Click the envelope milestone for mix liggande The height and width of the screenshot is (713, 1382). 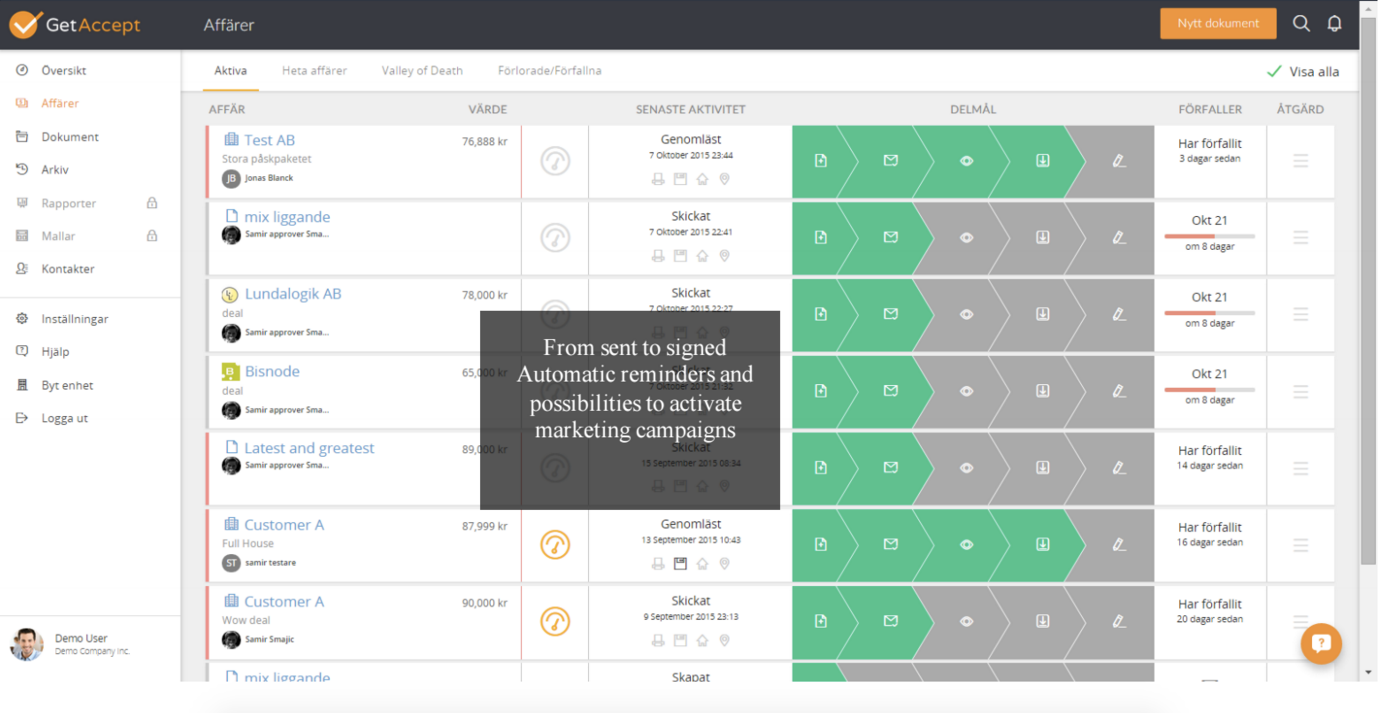[889, 238]
